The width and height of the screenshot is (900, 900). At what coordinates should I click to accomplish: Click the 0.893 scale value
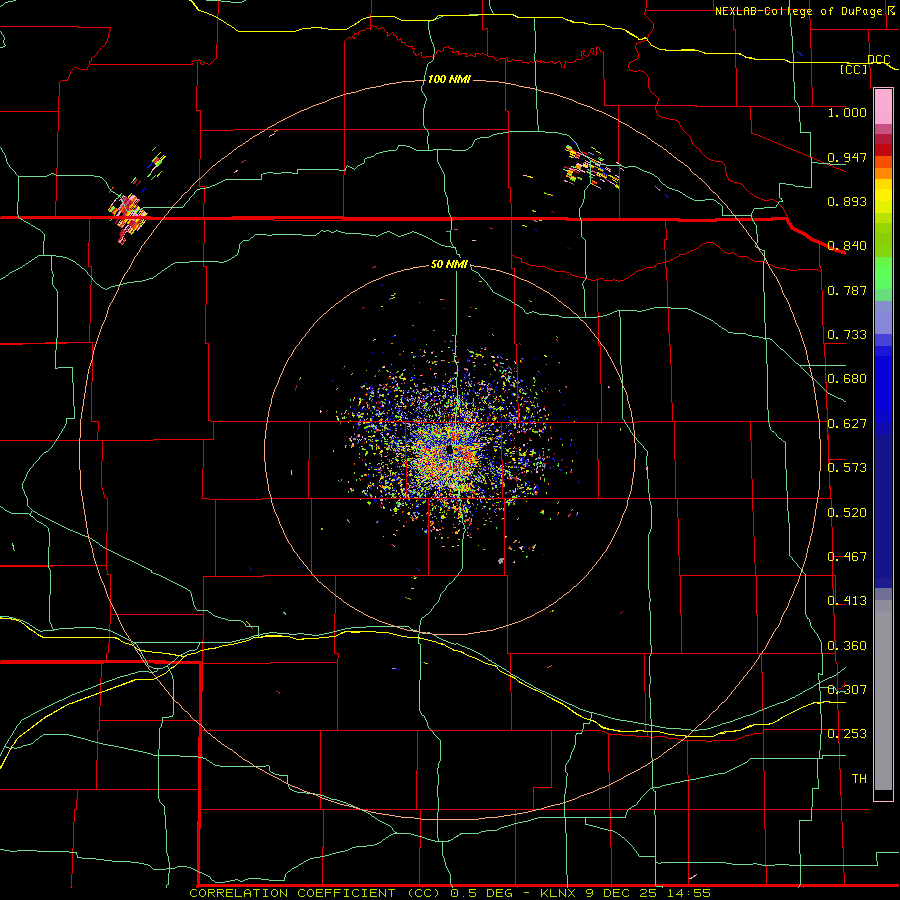coord(847,201)
